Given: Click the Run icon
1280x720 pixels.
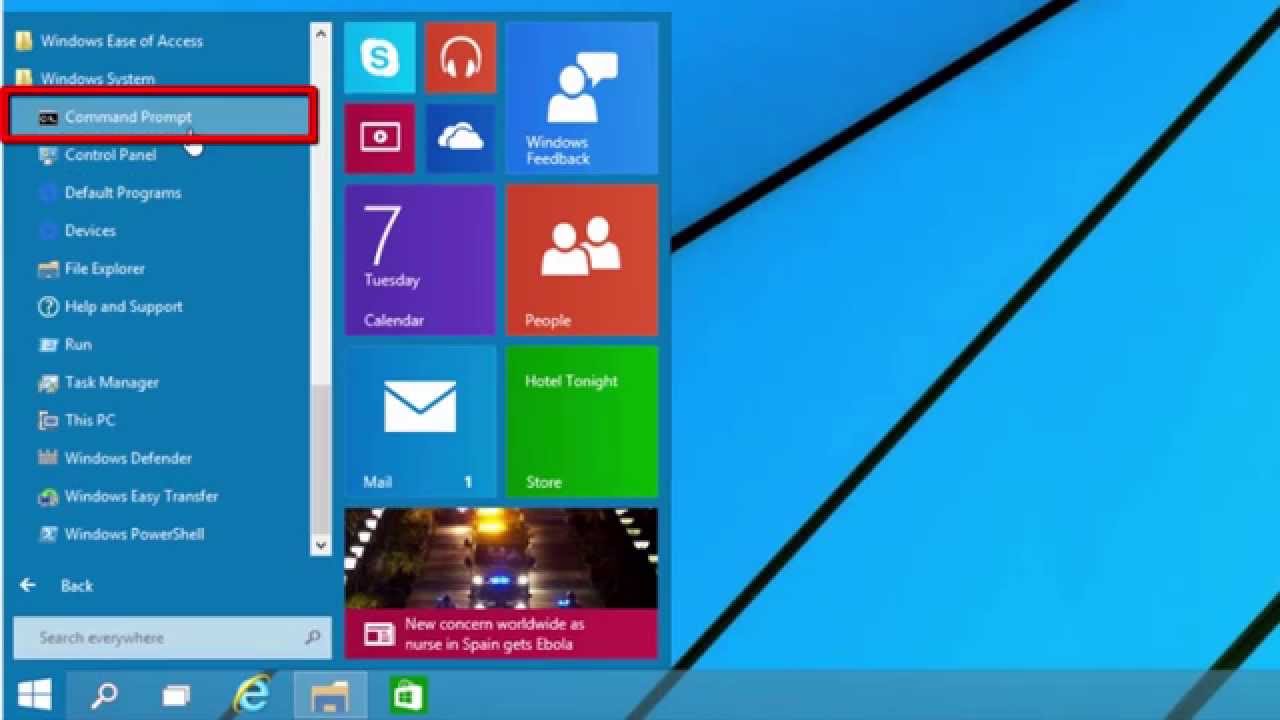Looking at the screenshot, I should coord(48,345).
